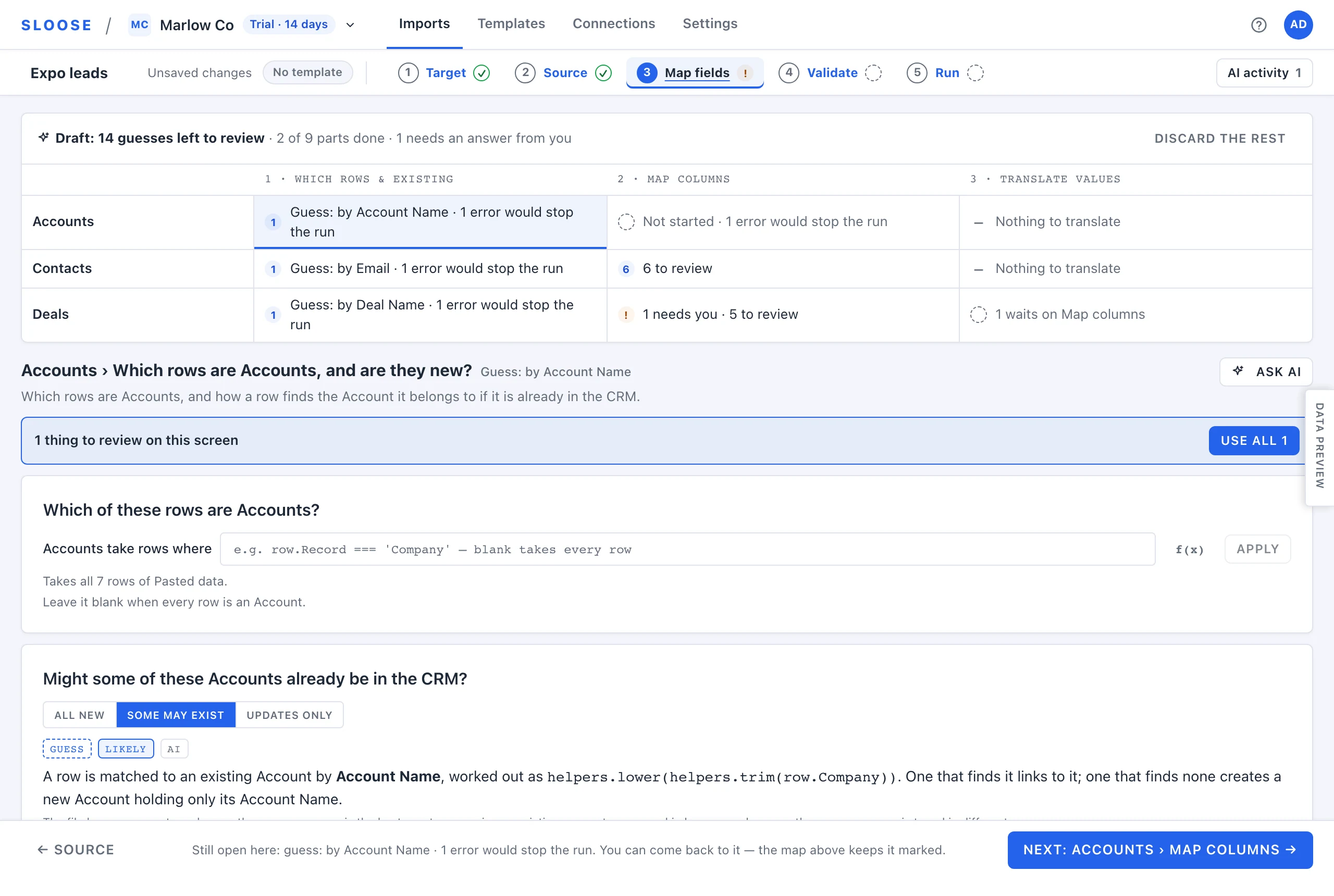The height and width of the screenshot is (896, 1334).
Task: Go to step 2 Source
Action: pyautogui.click(x=563, y=72)
